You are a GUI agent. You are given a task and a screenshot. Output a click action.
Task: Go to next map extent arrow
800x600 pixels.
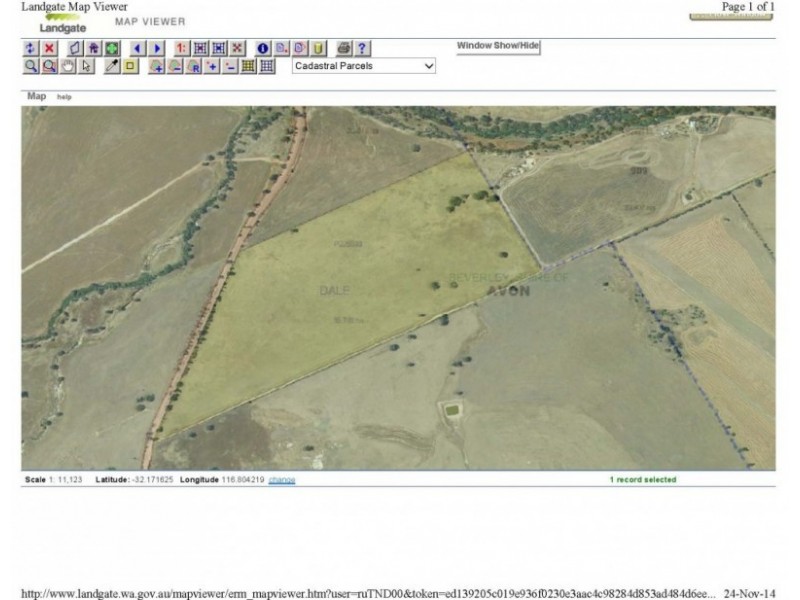157,48
